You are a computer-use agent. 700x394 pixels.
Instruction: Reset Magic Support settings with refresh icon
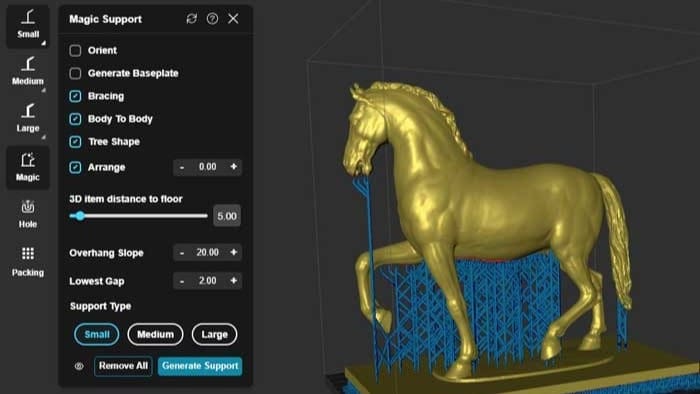click(192, 18)
